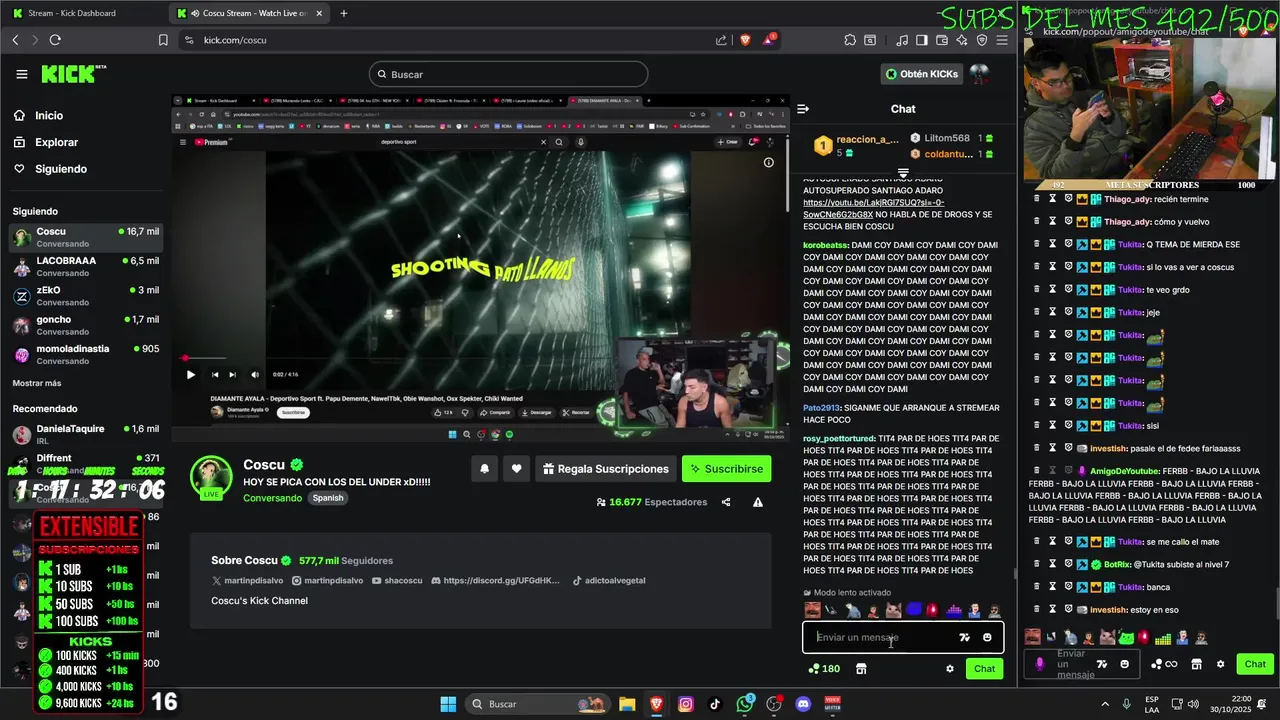
Task: Open the martinpdisalvo X profile link
Action: point(248,581)
